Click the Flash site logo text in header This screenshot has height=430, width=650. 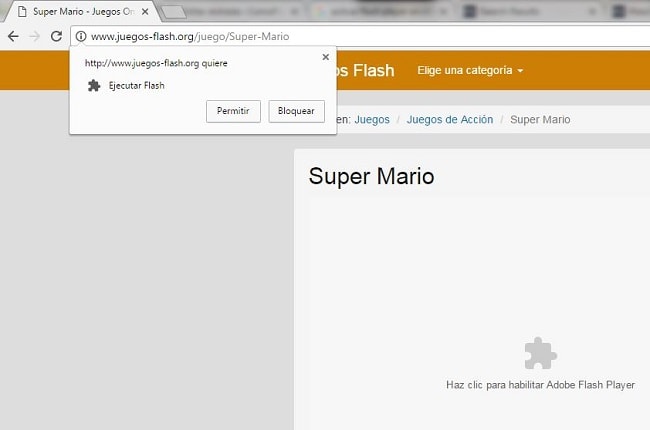click(x=366, y=70)
